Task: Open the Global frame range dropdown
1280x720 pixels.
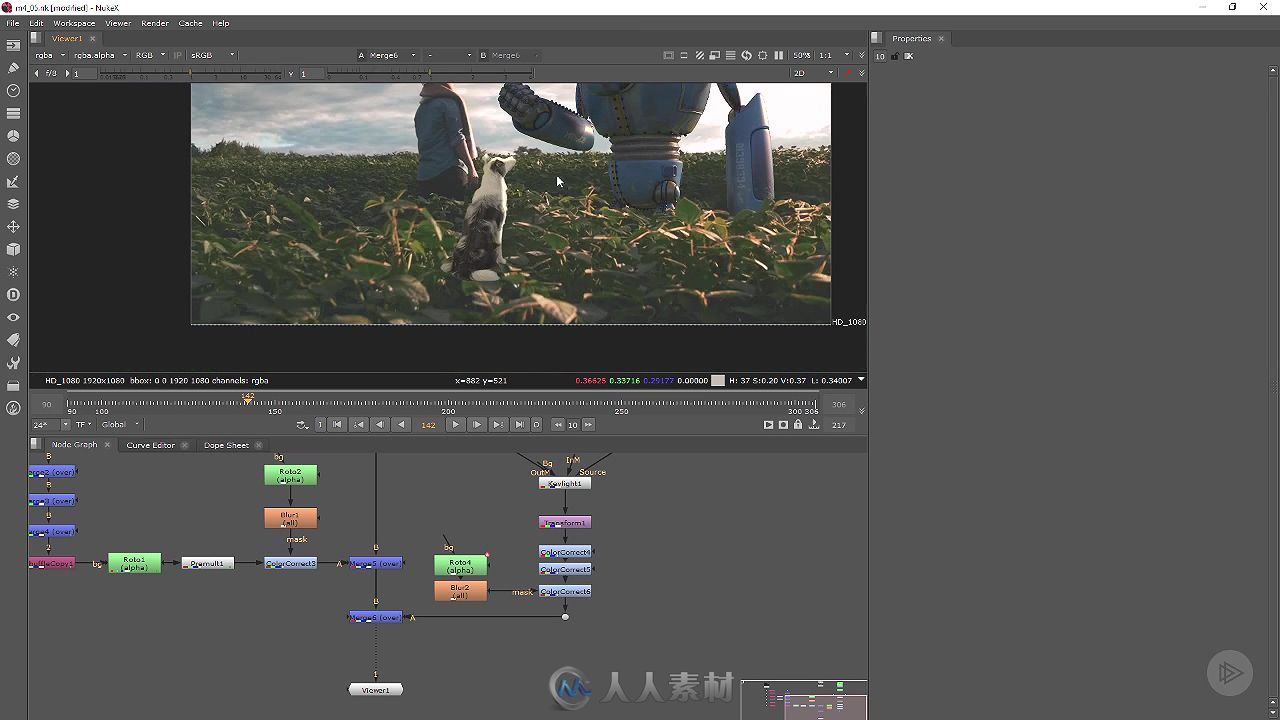Action: pyautogui.click(x=120, y=425)
